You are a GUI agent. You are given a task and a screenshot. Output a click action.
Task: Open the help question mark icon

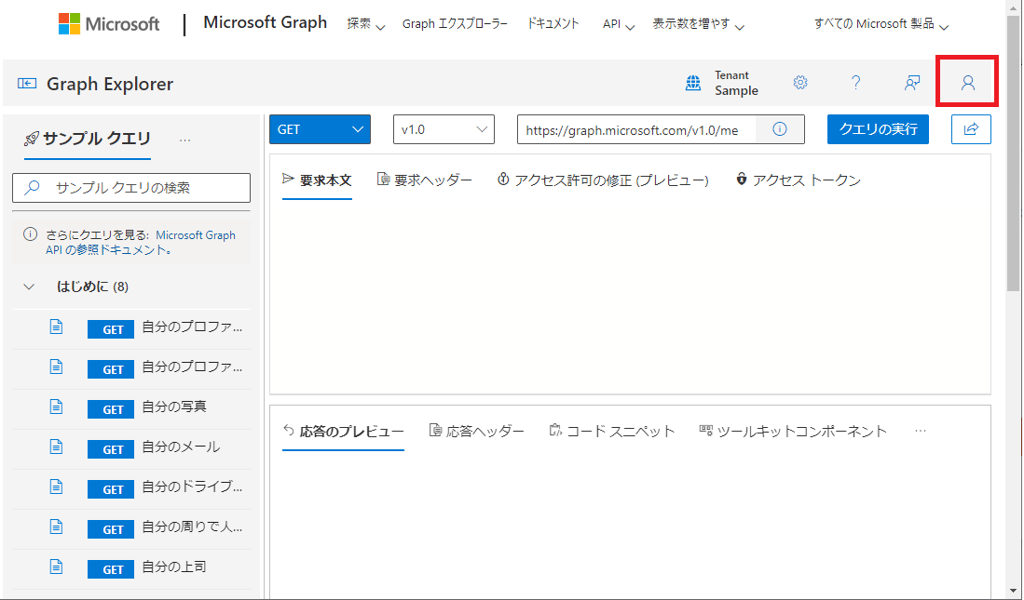coord(856,83)
